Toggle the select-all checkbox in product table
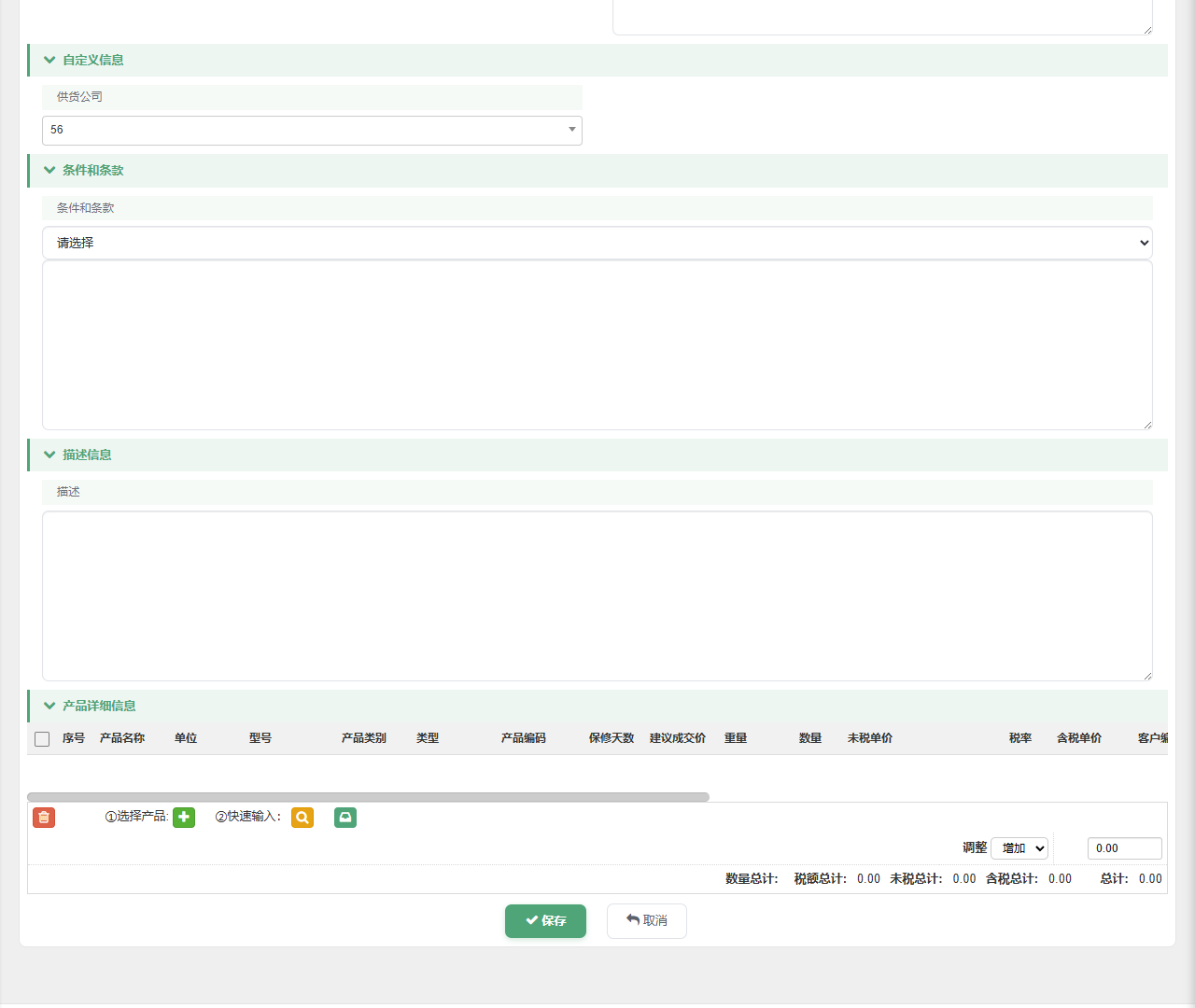Viewport: 1195px width, 1008px height. [x=42, y=739]
